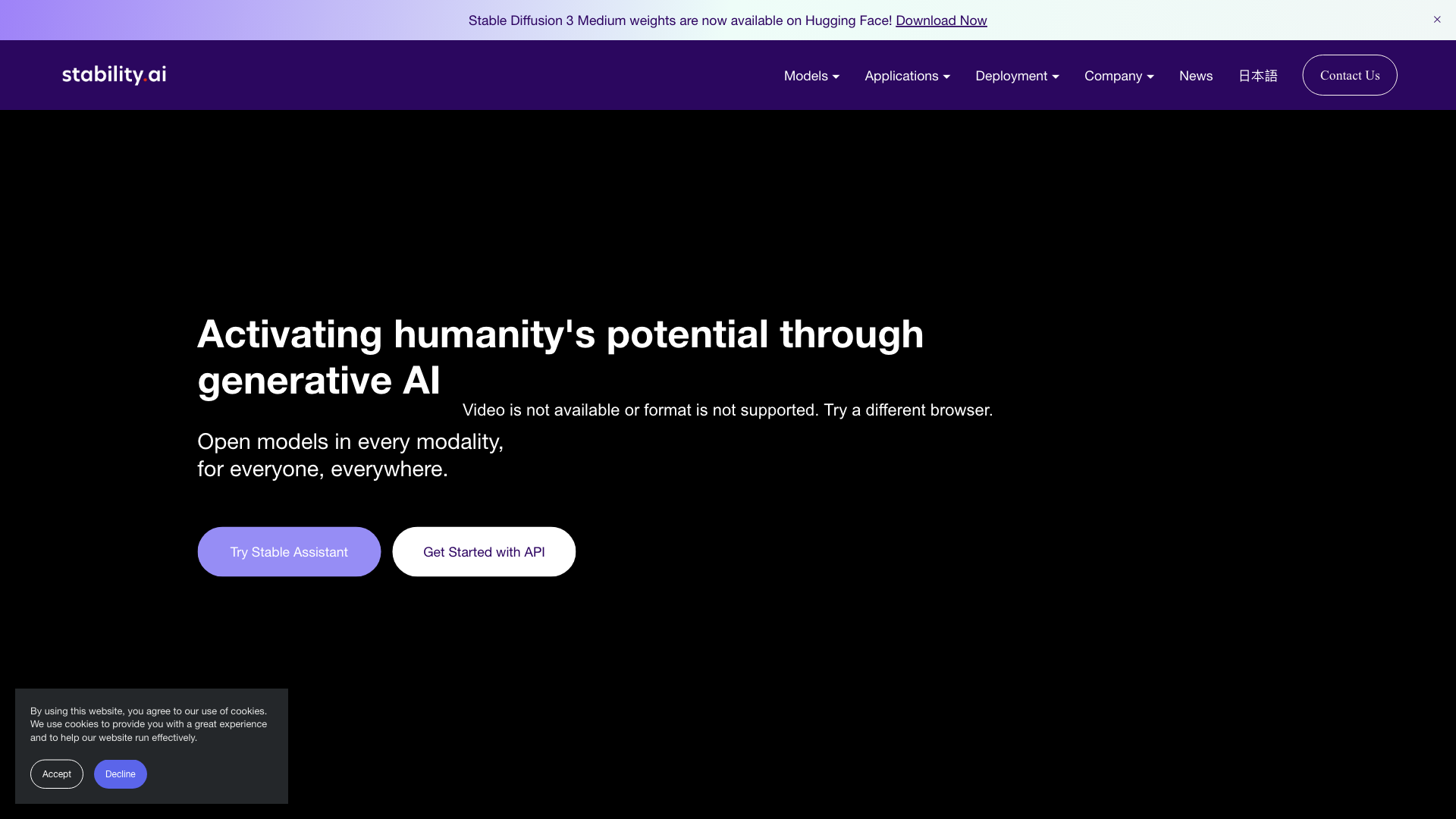1456x819 pixels.
Task: Expand the Deployment dropdown menu
Action: (x=1017, y=76)
